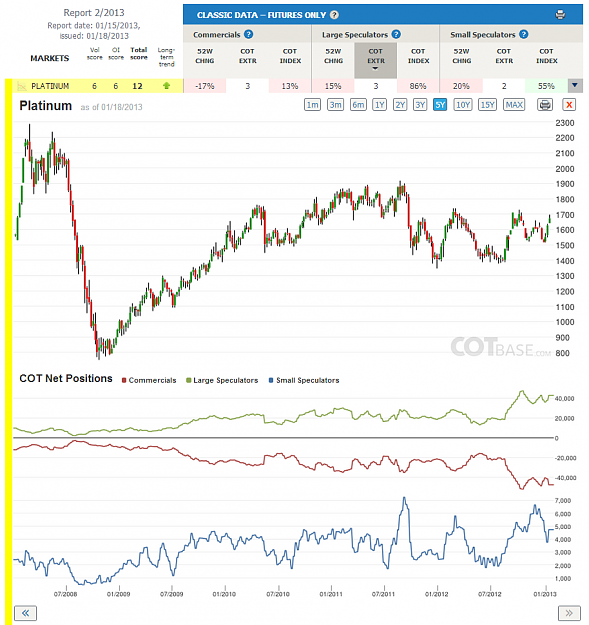Toggle Large Speculators series in legend
This screenshot has width=589, height=625.
pos(222,380)
